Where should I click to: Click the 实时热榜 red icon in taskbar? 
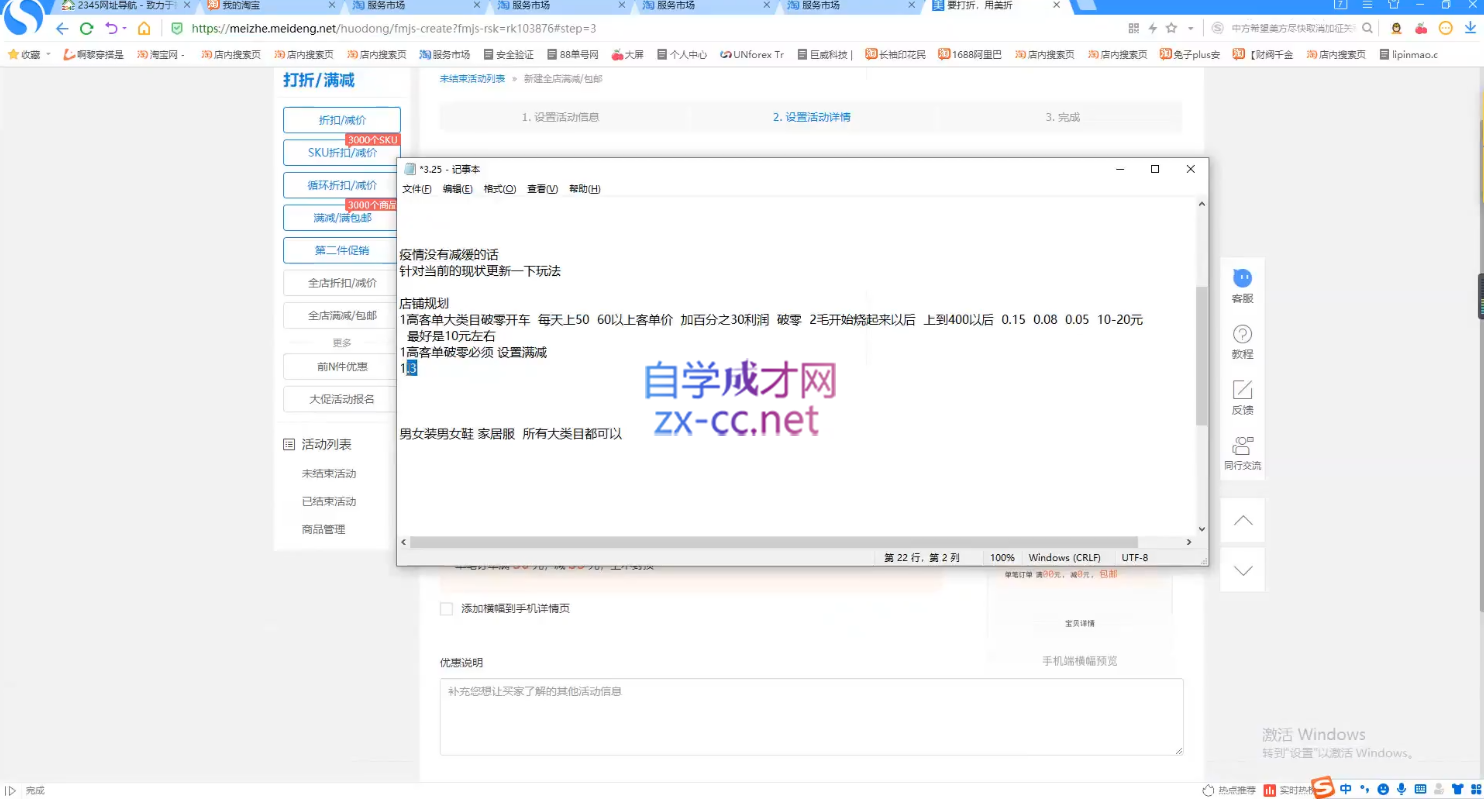click(x=1270, y=791)
